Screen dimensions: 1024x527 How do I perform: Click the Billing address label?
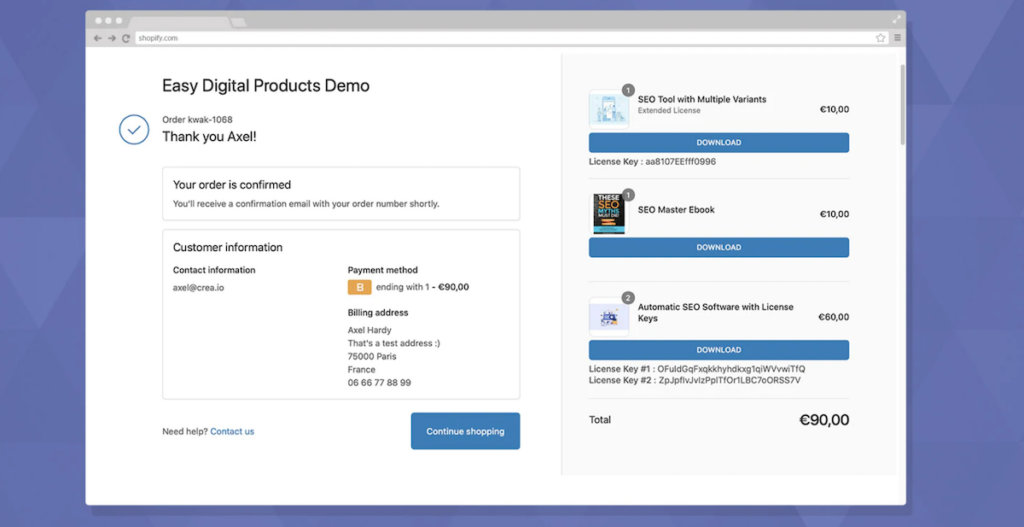click(x=379, y=313)
